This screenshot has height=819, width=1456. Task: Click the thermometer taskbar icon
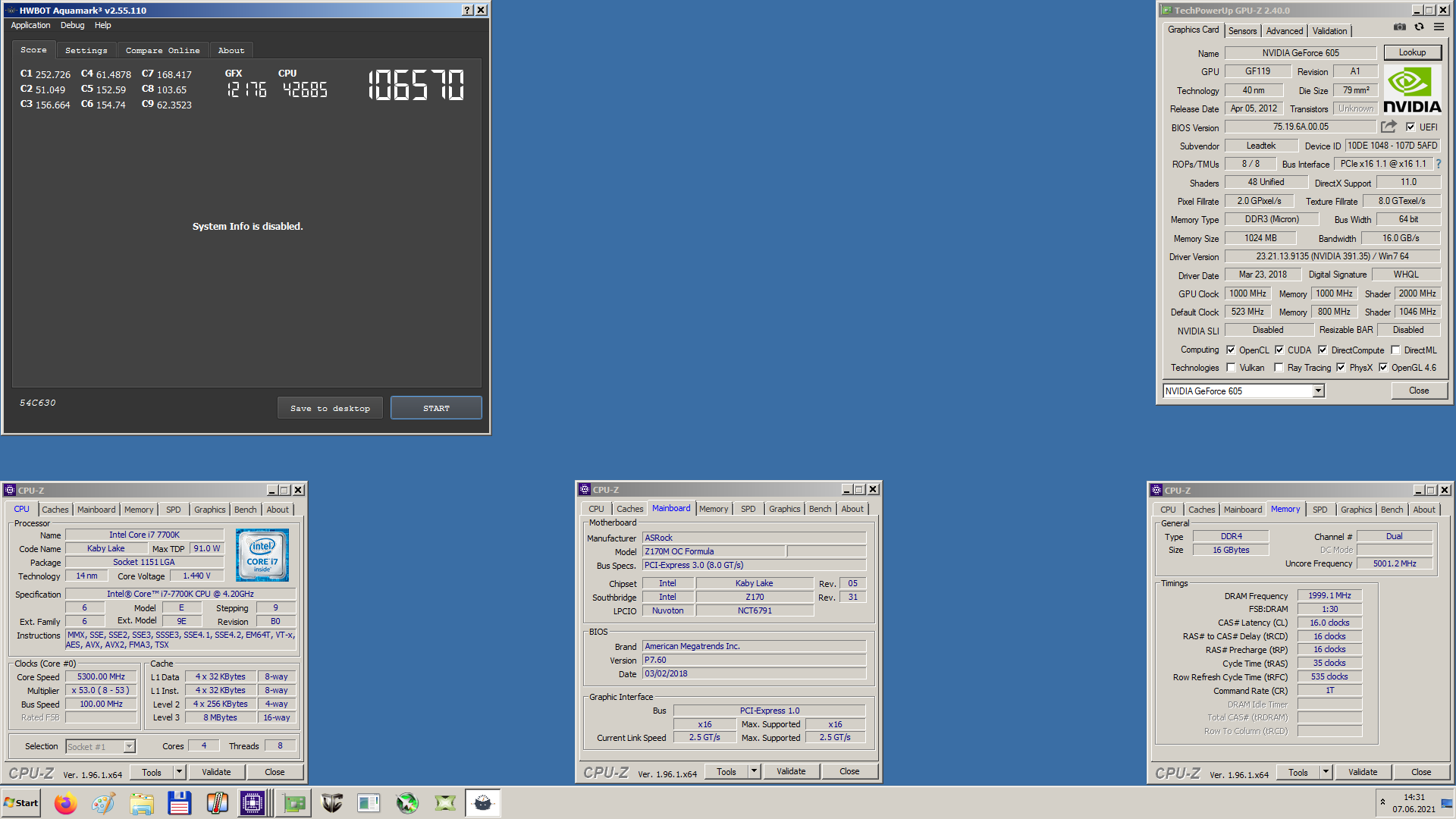click(x=218, y=803)
